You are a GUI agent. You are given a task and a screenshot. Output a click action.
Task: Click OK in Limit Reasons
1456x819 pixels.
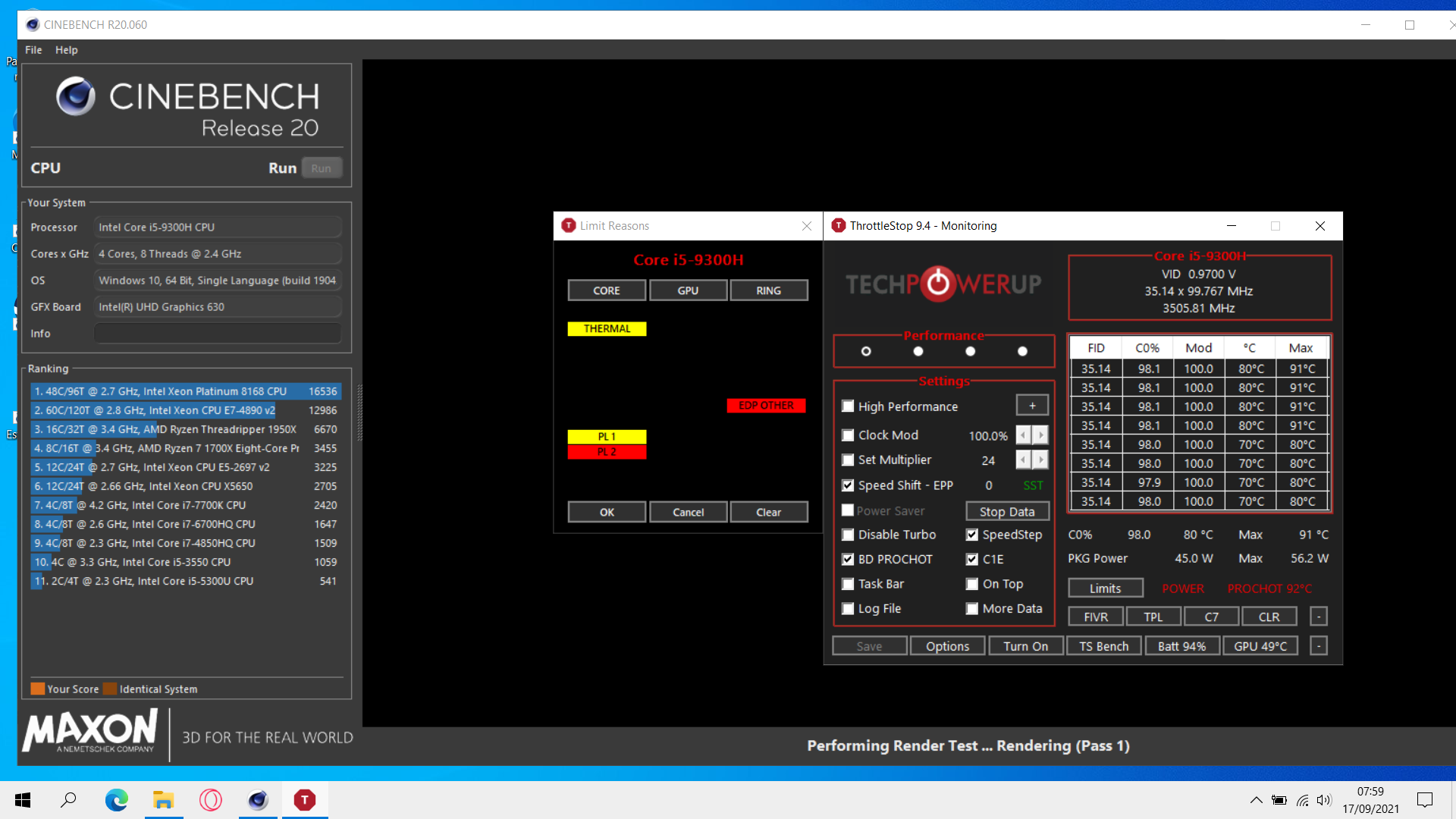pyautogui.click(x=607, y=512)
